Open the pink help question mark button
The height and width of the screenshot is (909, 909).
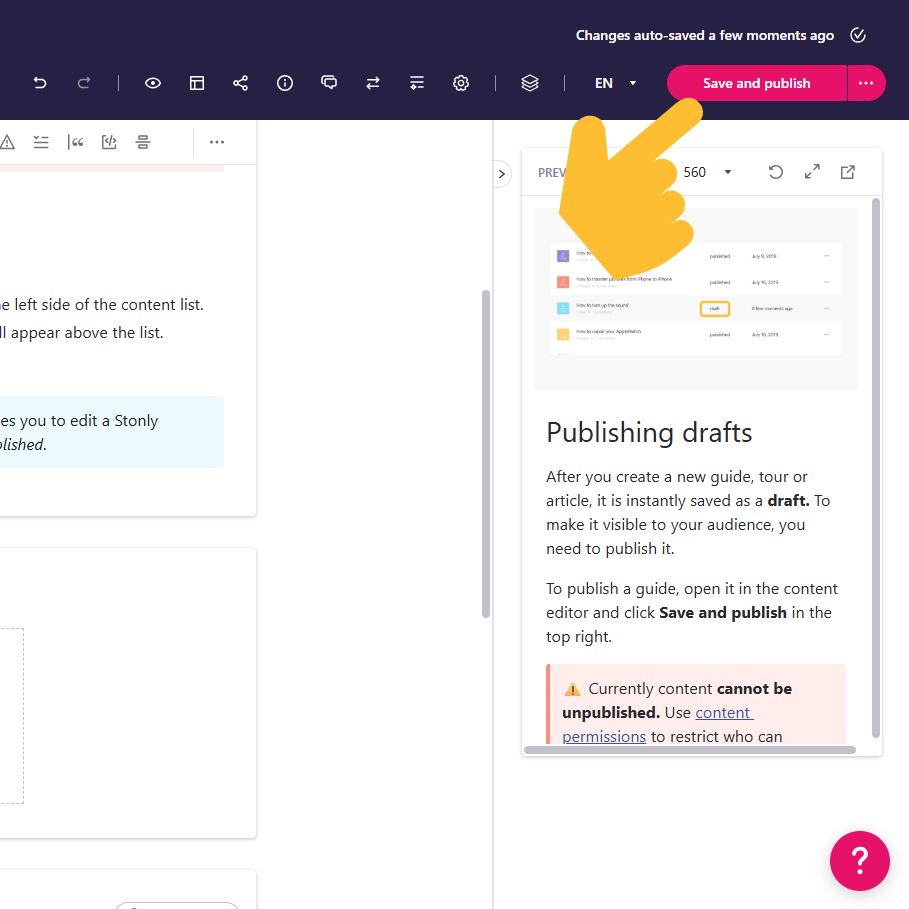pyautogui.click(x=860, y=861)
